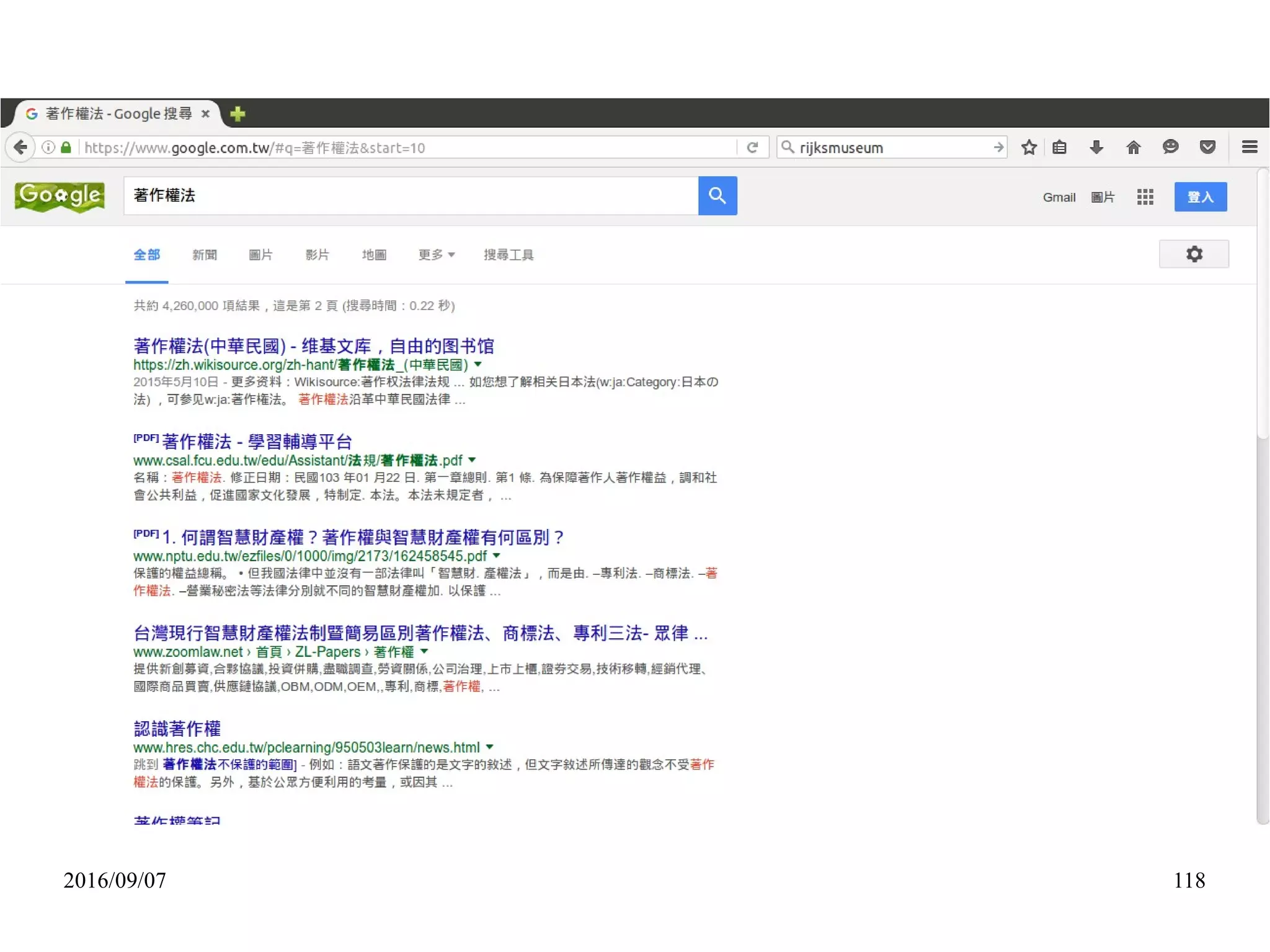
Task: Open the Pocket save icon
Action: 1207,148
